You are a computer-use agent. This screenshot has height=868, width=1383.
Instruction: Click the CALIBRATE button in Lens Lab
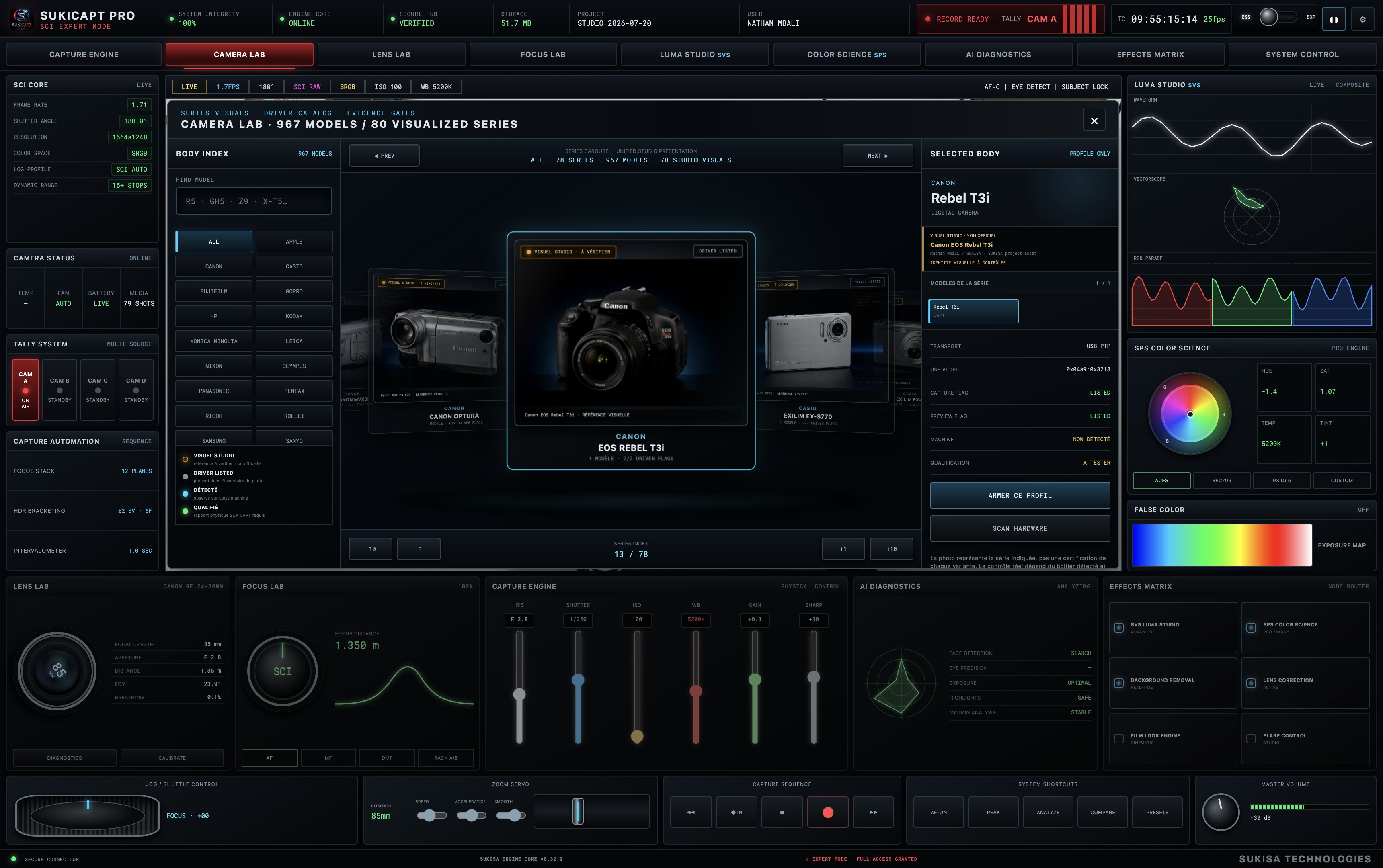pos(172,758)
